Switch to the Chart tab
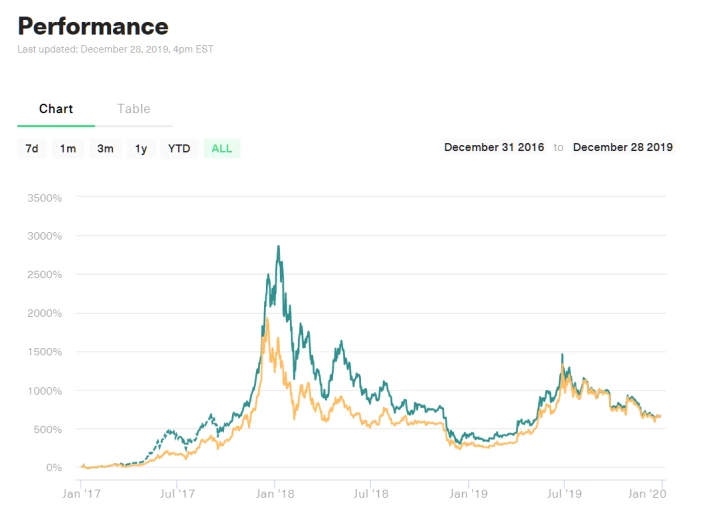Screen dimensions: 710x517 (56, 109)
